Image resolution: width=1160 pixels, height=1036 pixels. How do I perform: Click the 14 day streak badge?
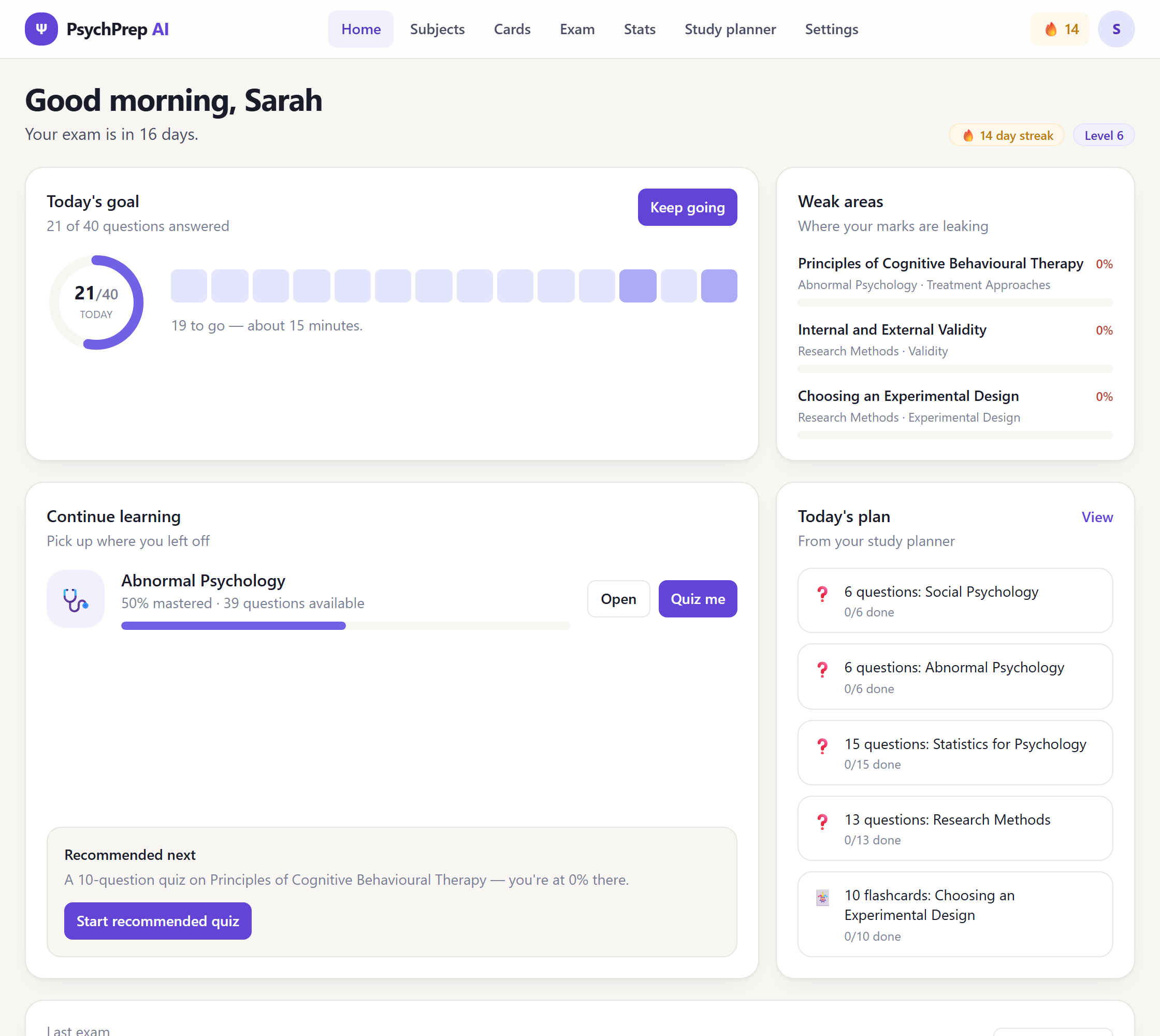(x=1006, y=136)
